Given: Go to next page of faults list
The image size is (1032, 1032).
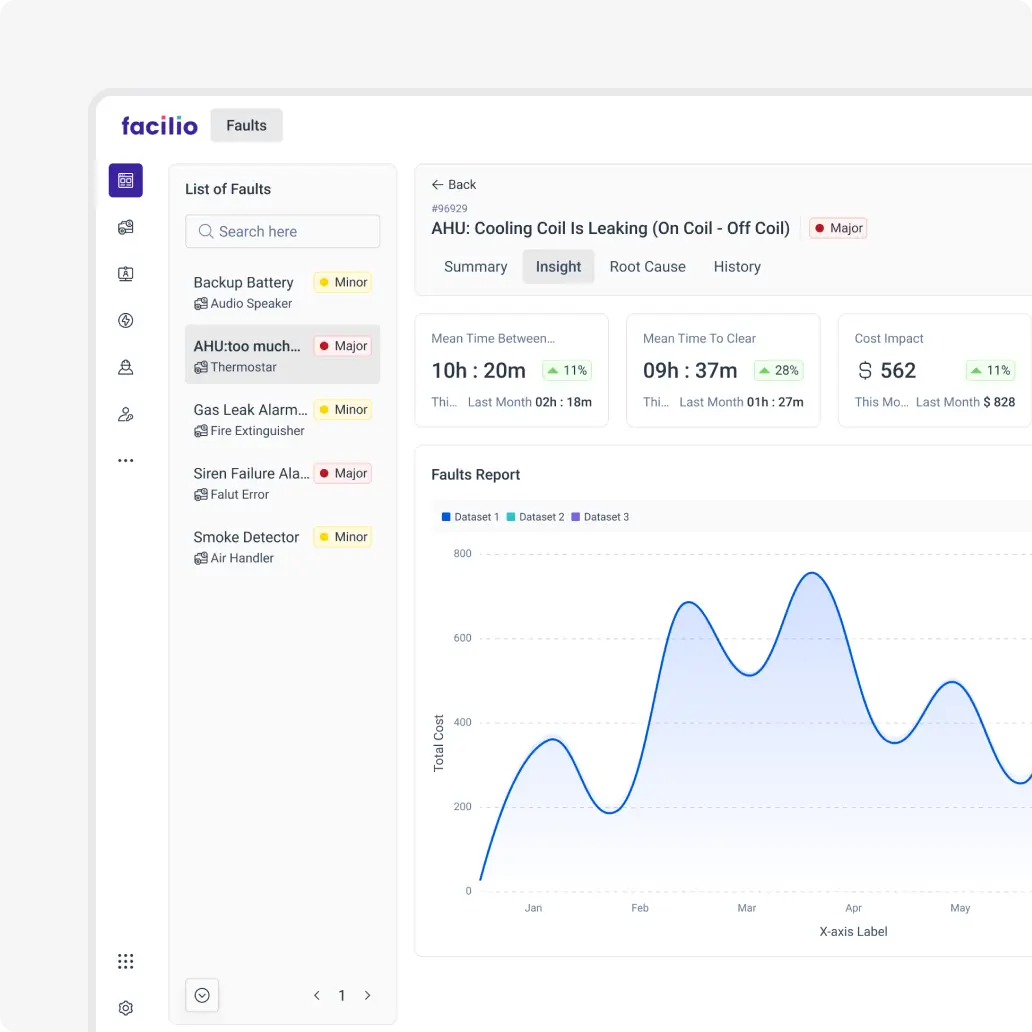Looking at the screenshot, I should coord(367,995).
